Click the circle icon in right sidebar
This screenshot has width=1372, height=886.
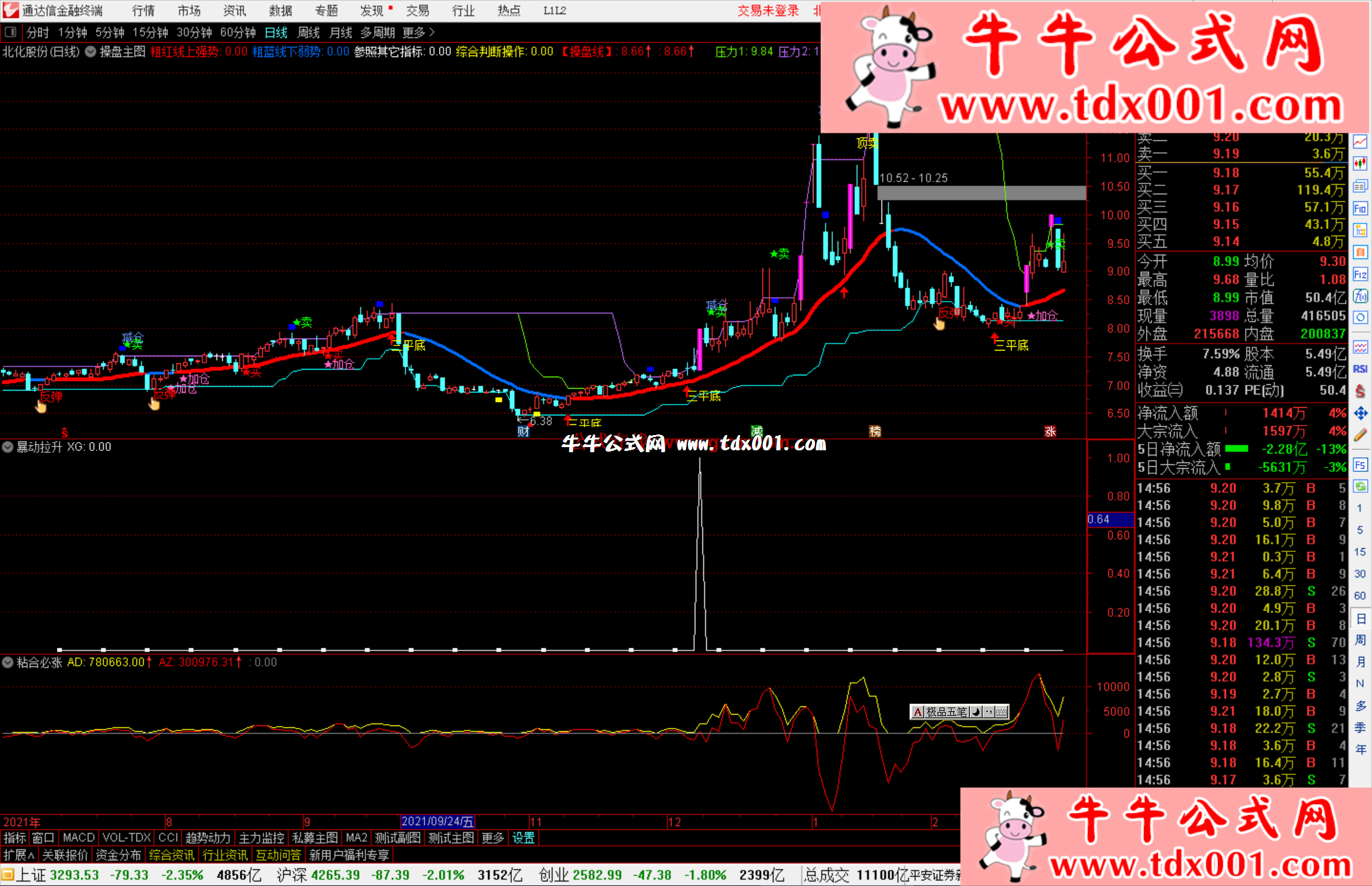click(1360, 318)
